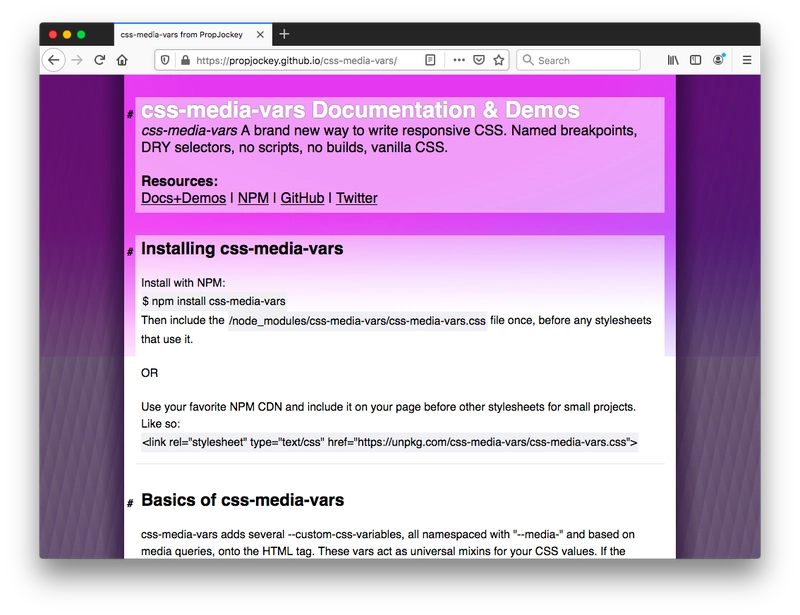Open the Firefox hamburger menu
Screen dimensions: 800x615
747,60
